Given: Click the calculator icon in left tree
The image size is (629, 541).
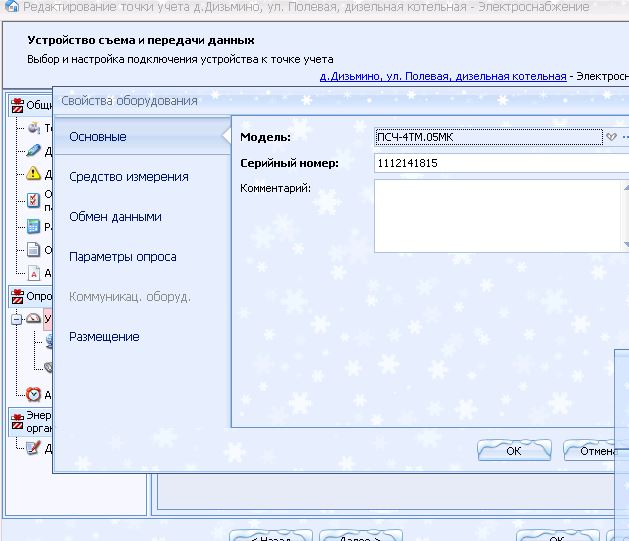Looking at the screenshot, I should [33, 227].
